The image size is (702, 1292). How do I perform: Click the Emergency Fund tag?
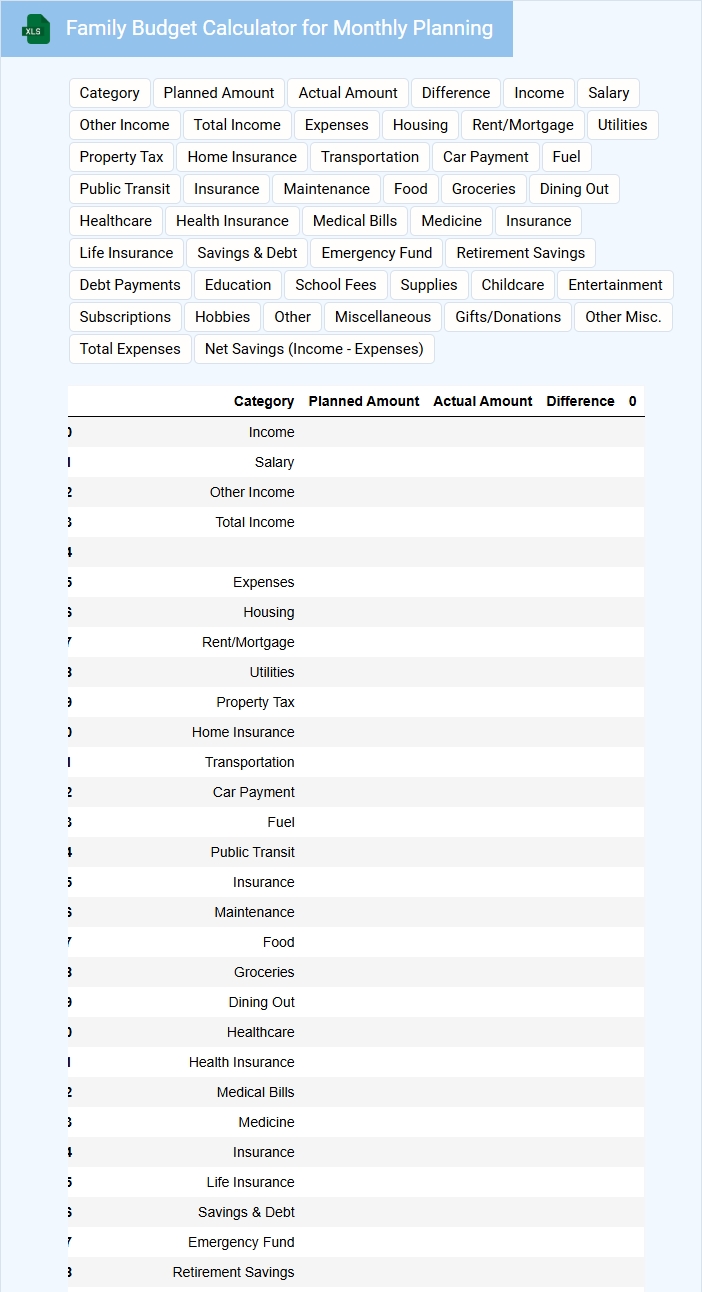click(377, 253)
